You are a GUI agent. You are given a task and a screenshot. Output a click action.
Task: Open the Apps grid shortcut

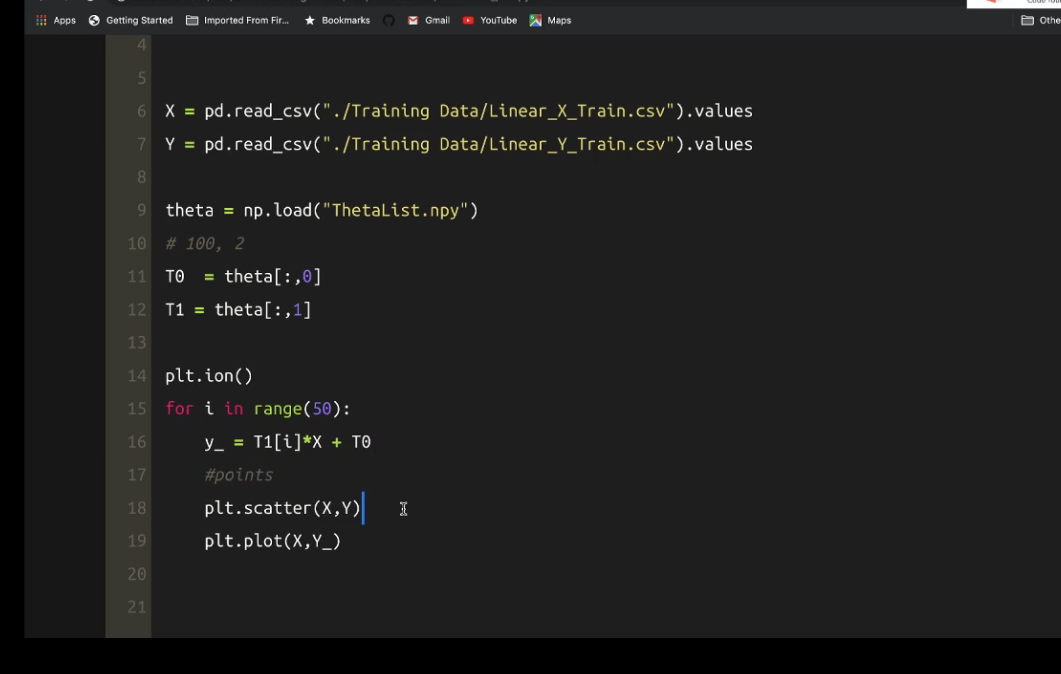56,20
